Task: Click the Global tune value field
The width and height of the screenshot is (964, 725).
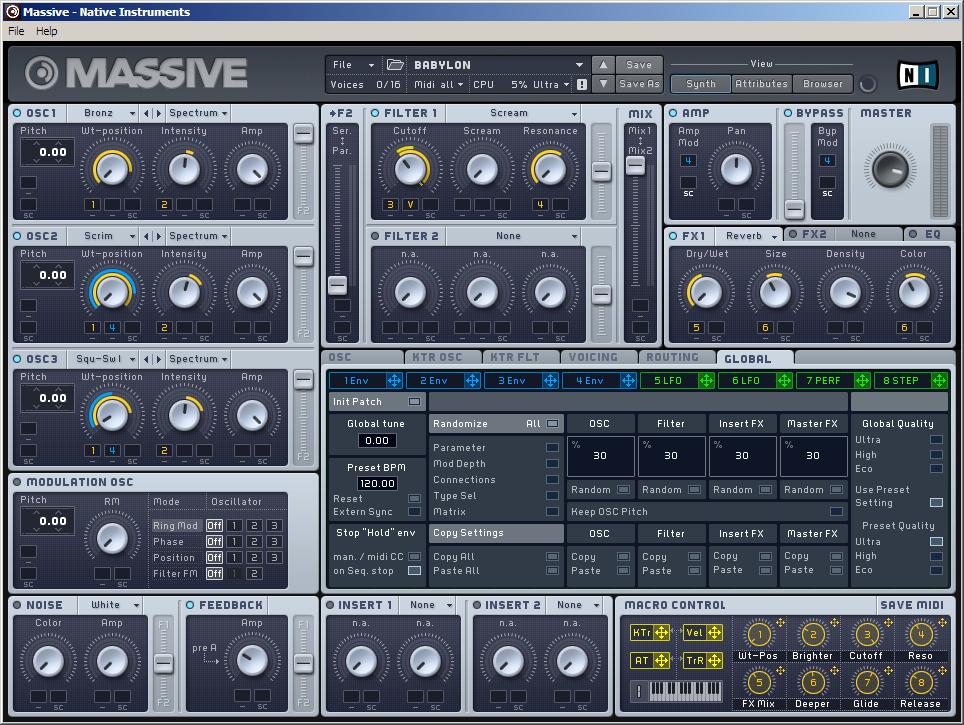Action: [x=377, y=440]
